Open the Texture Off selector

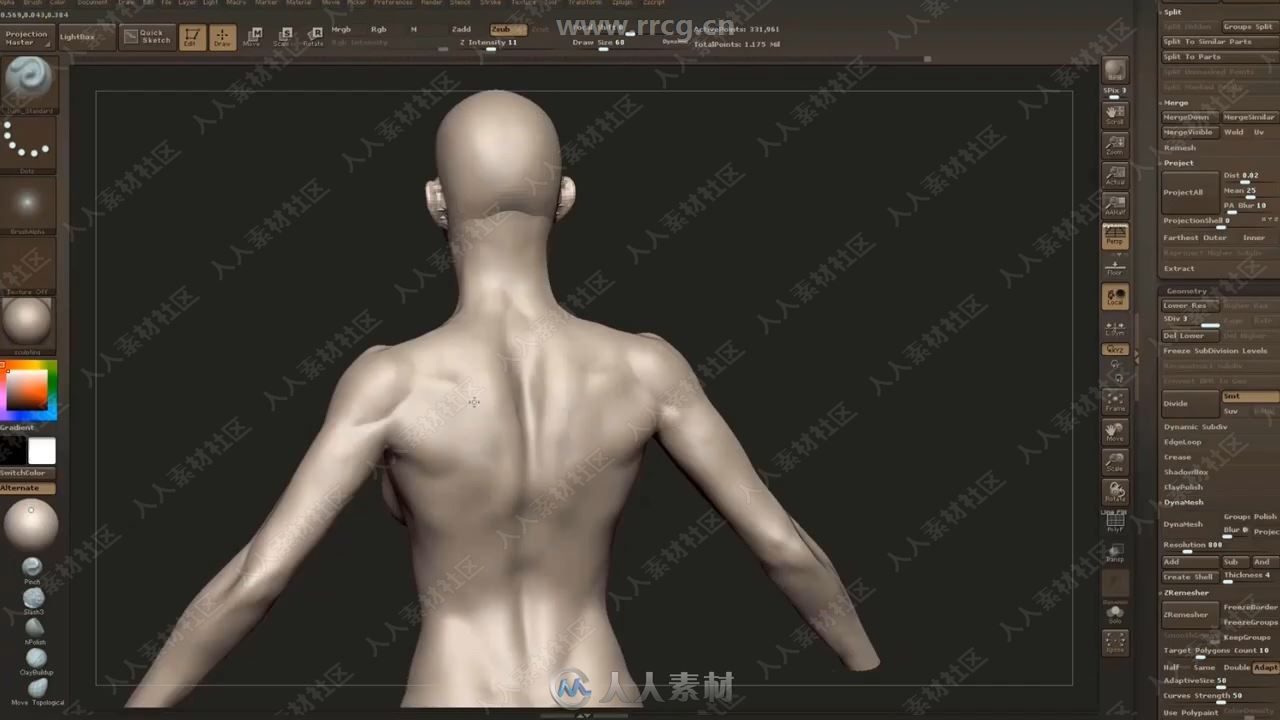point(27,264)
